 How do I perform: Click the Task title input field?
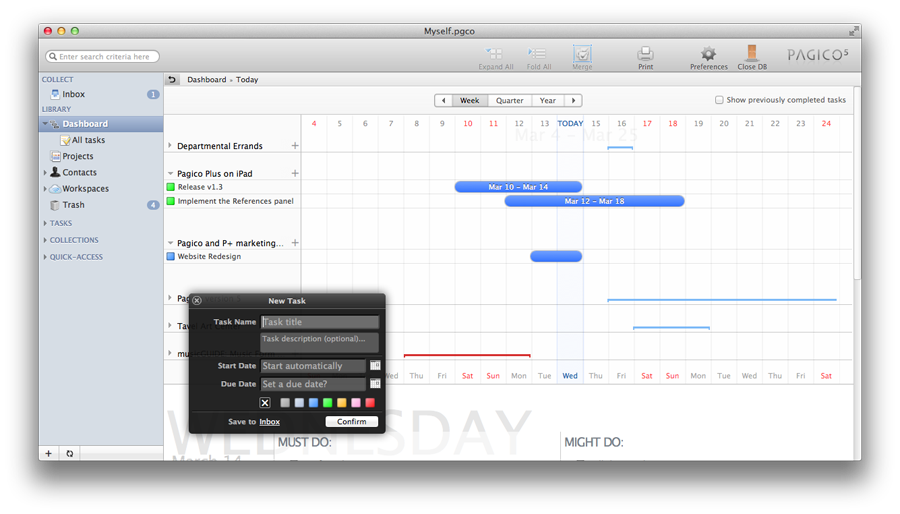[x=320, y=322]
